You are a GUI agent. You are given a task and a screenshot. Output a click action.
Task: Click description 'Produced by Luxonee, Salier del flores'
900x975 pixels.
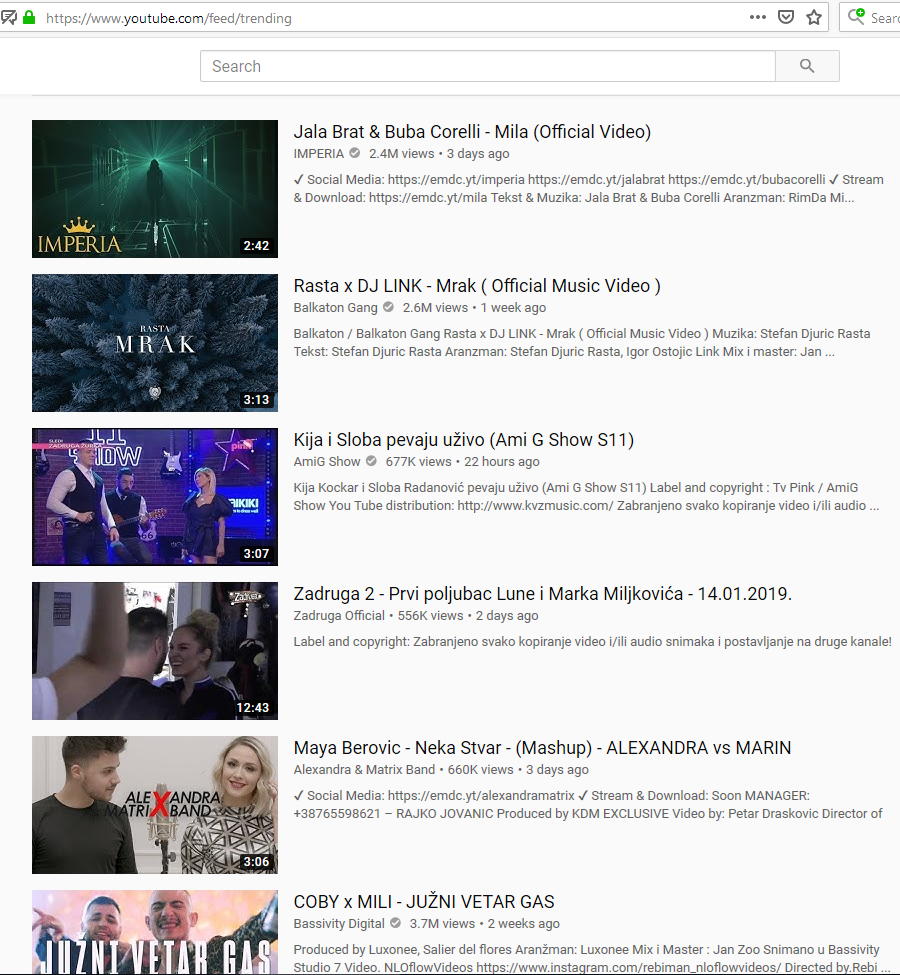591,959
